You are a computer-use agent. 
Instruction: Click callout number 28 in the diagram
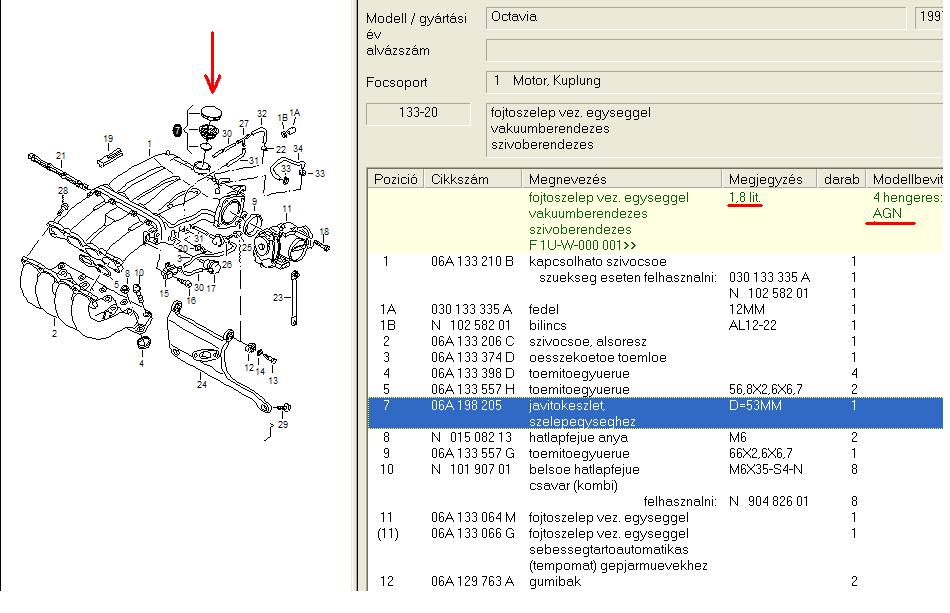(x=63, y=191)
